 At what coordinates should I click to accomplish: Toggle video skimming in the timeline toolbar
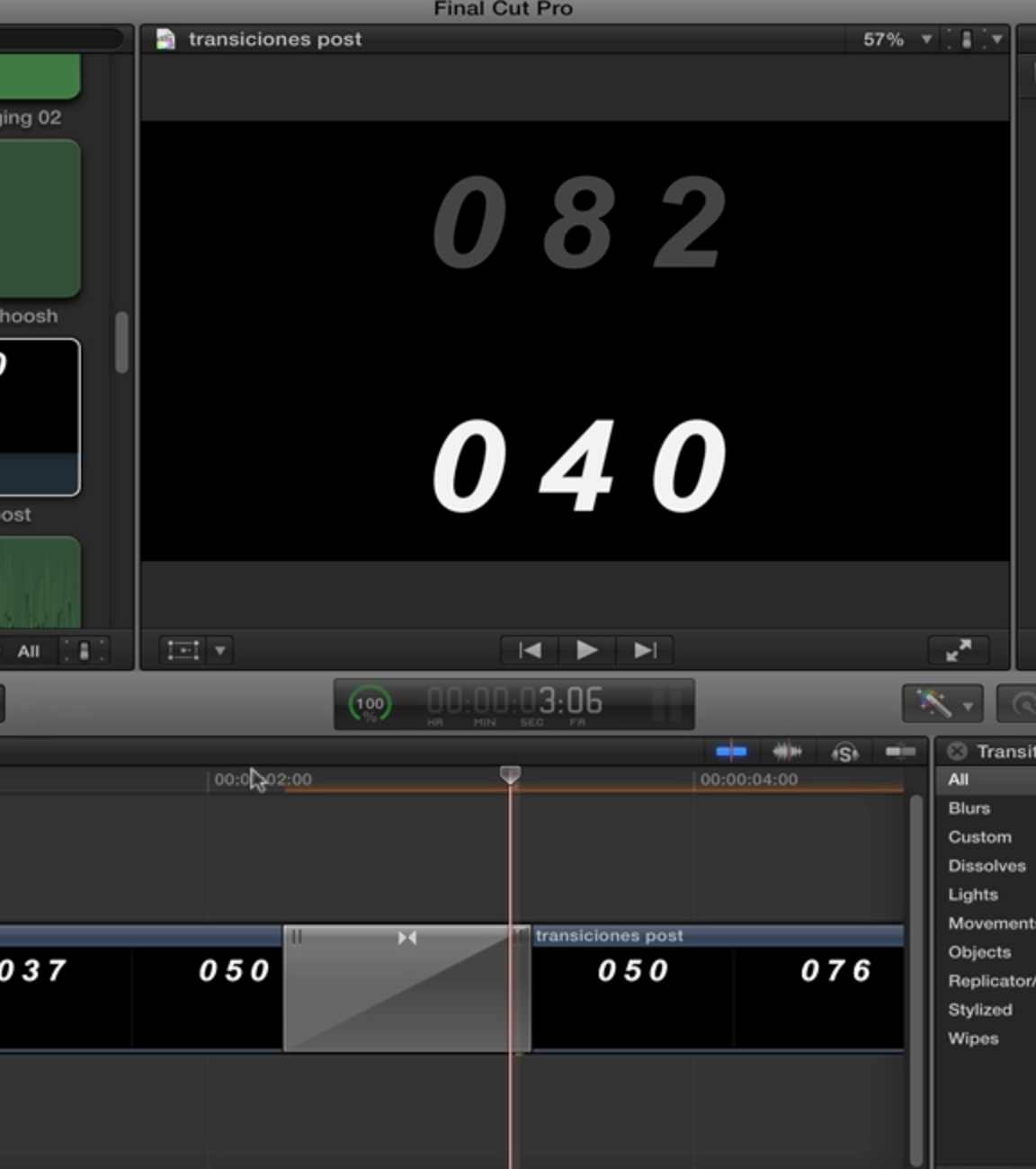pyautogui.click(x=731, y=751)
